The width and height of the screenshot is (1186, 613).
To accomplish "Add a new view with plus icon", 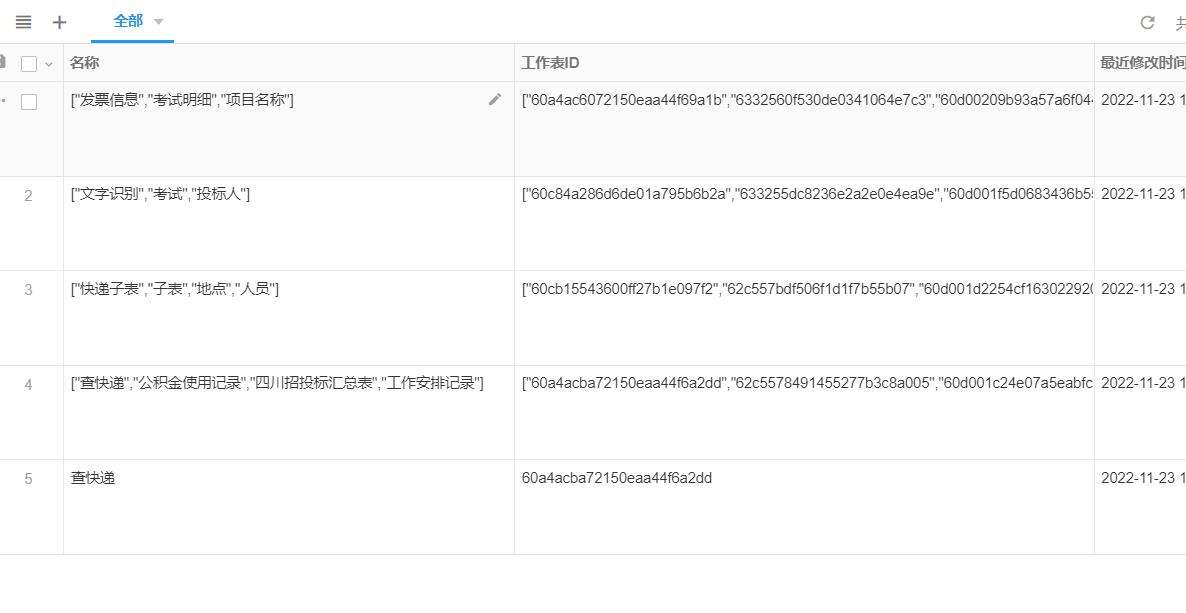I will click(60, 22).
